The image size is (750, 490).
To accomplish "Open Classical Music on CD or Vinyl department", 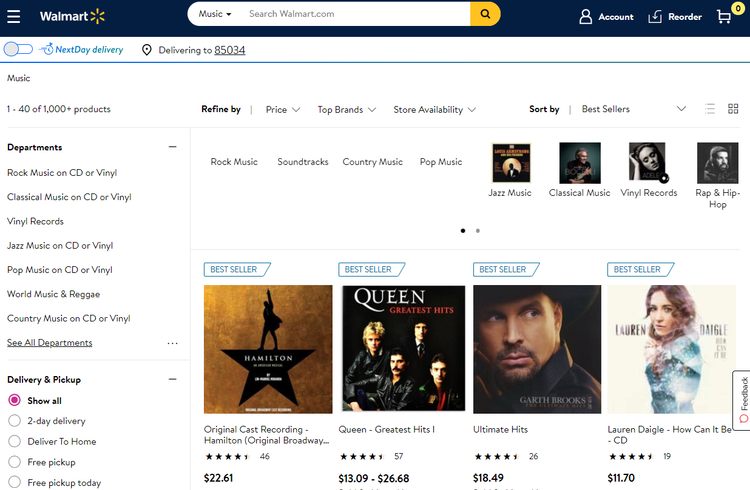I will click(x=69, y=197).
